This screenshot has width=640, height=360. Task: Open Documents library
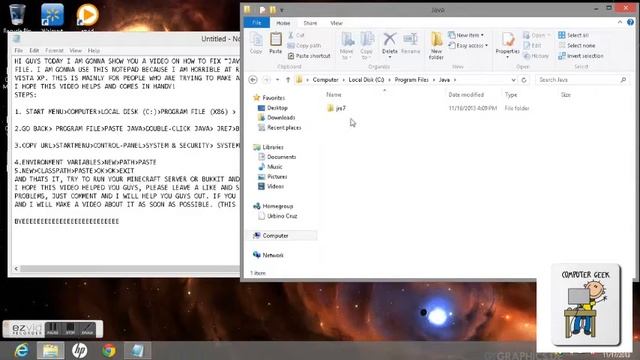(x=277, y=157)
